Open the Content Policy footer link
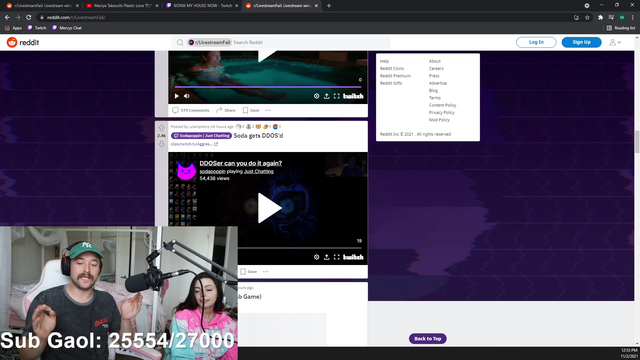 tap(442, 105)
